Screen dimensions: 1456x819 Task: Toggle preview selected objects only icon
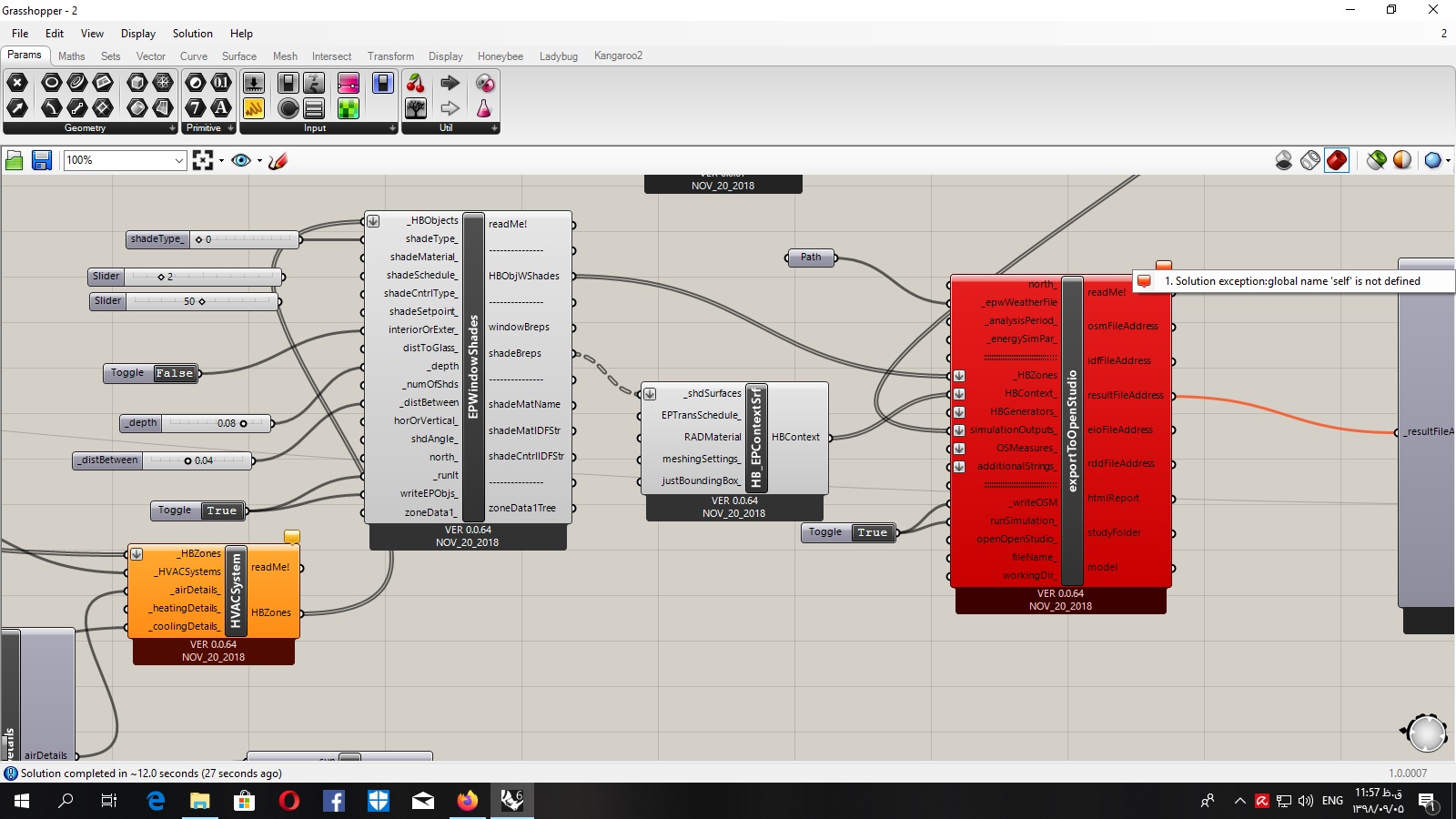coord(1376,161)
